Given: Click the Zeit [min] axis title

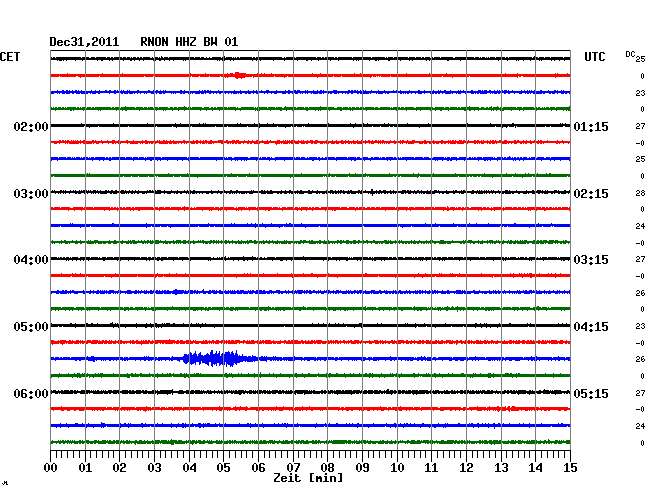Looking at the screenshot, I should [308, 478].
